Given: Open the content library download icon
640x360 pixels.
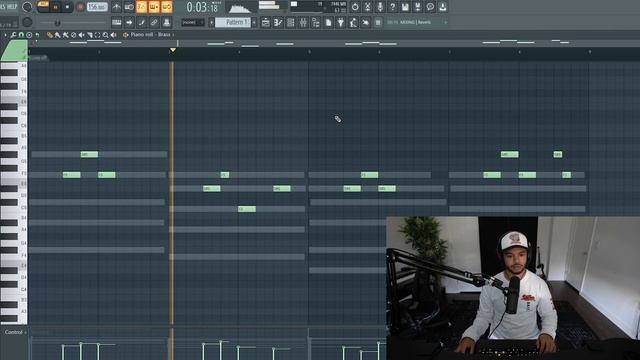Looking at the screenshot, I should pyautogui.click(x=443, y=7).
